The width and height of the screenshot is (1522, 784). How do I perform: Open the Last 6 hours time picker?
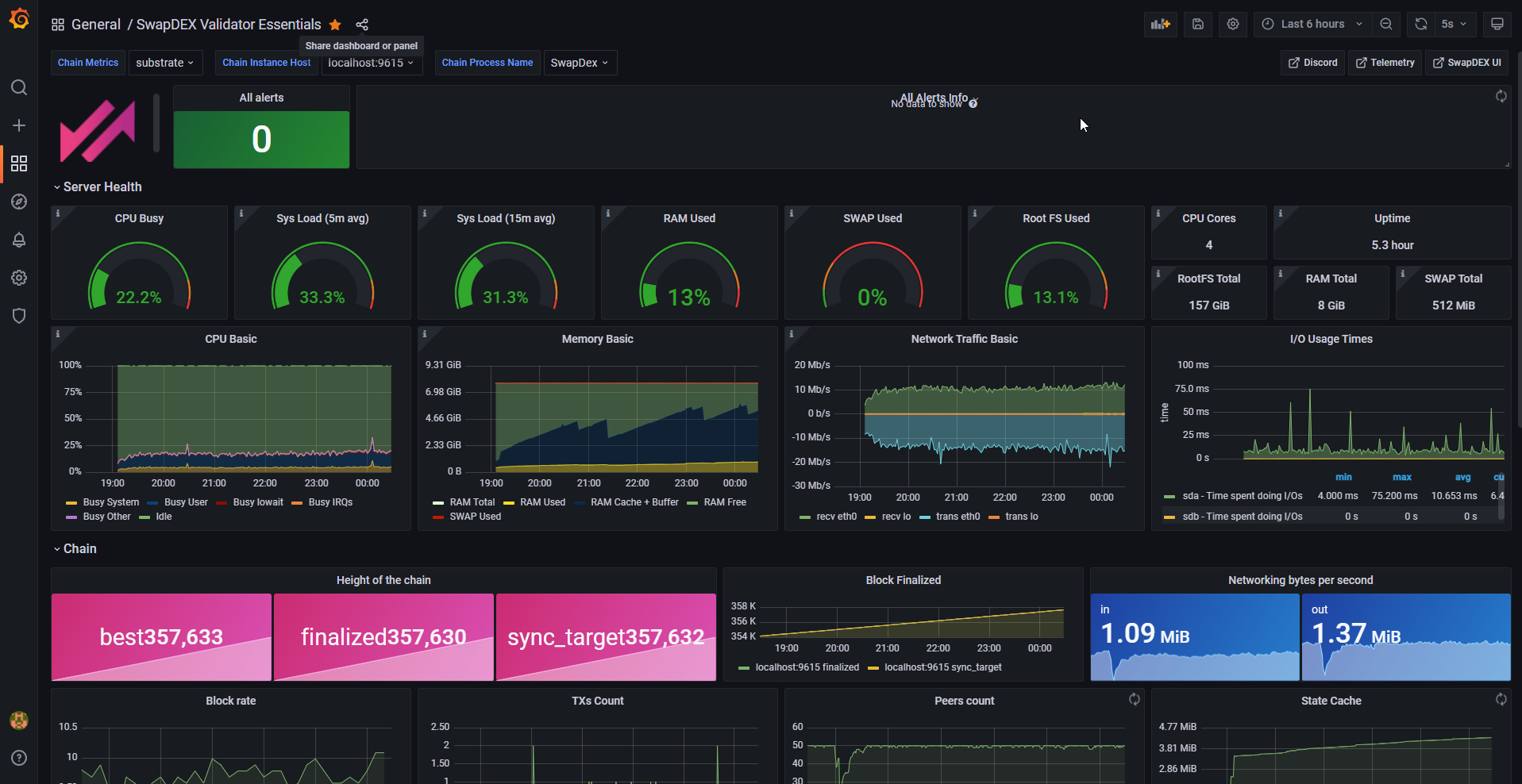point(1312,24)
